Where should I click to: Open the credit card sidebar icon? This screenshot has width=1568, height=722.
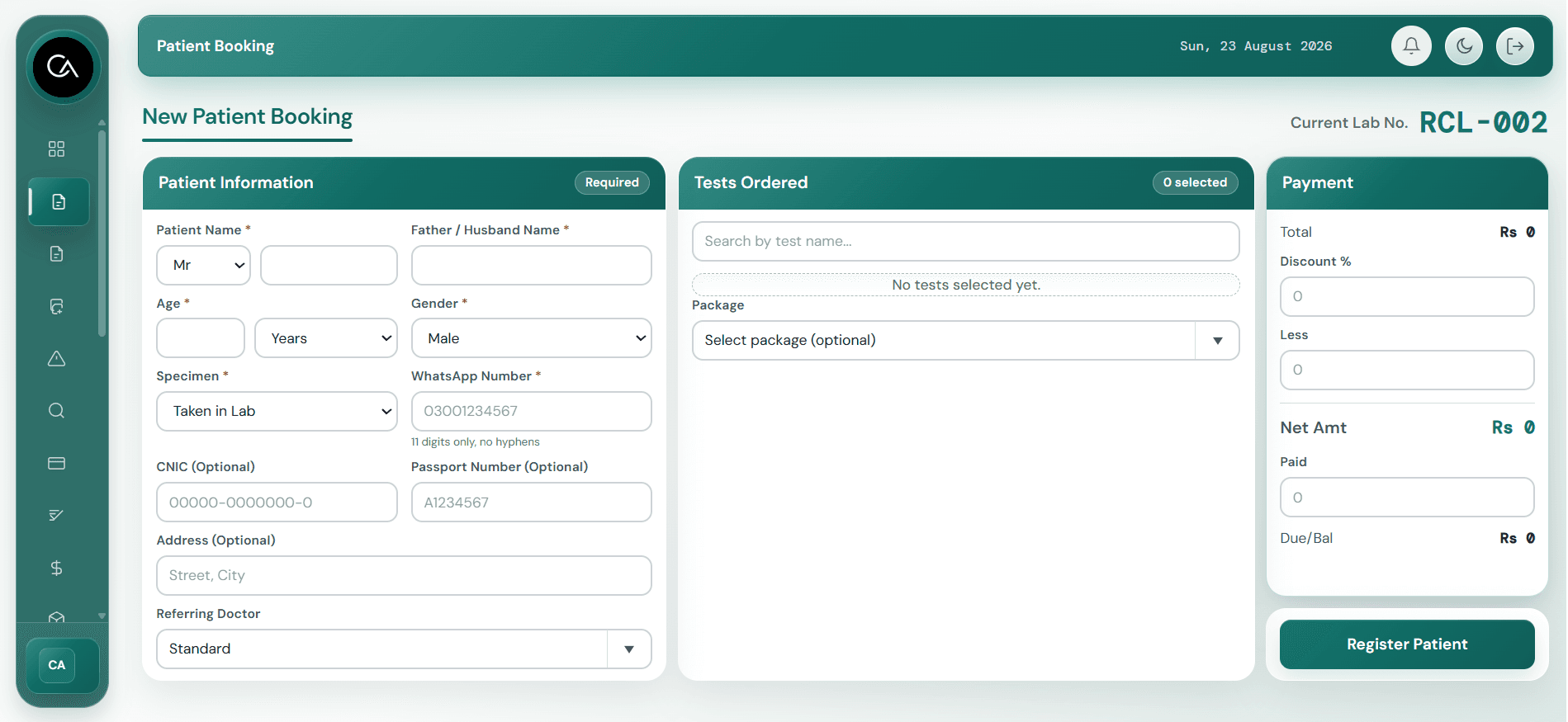coord(56,463)
